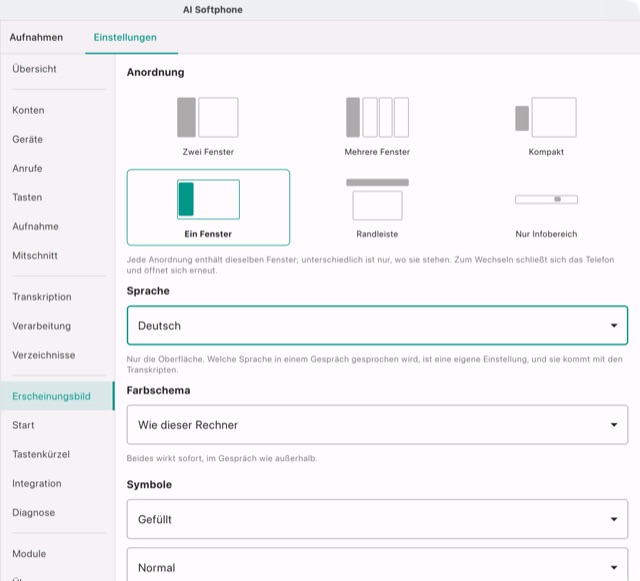Switch to the Aufnahmen tab

(x=36, y=37)
